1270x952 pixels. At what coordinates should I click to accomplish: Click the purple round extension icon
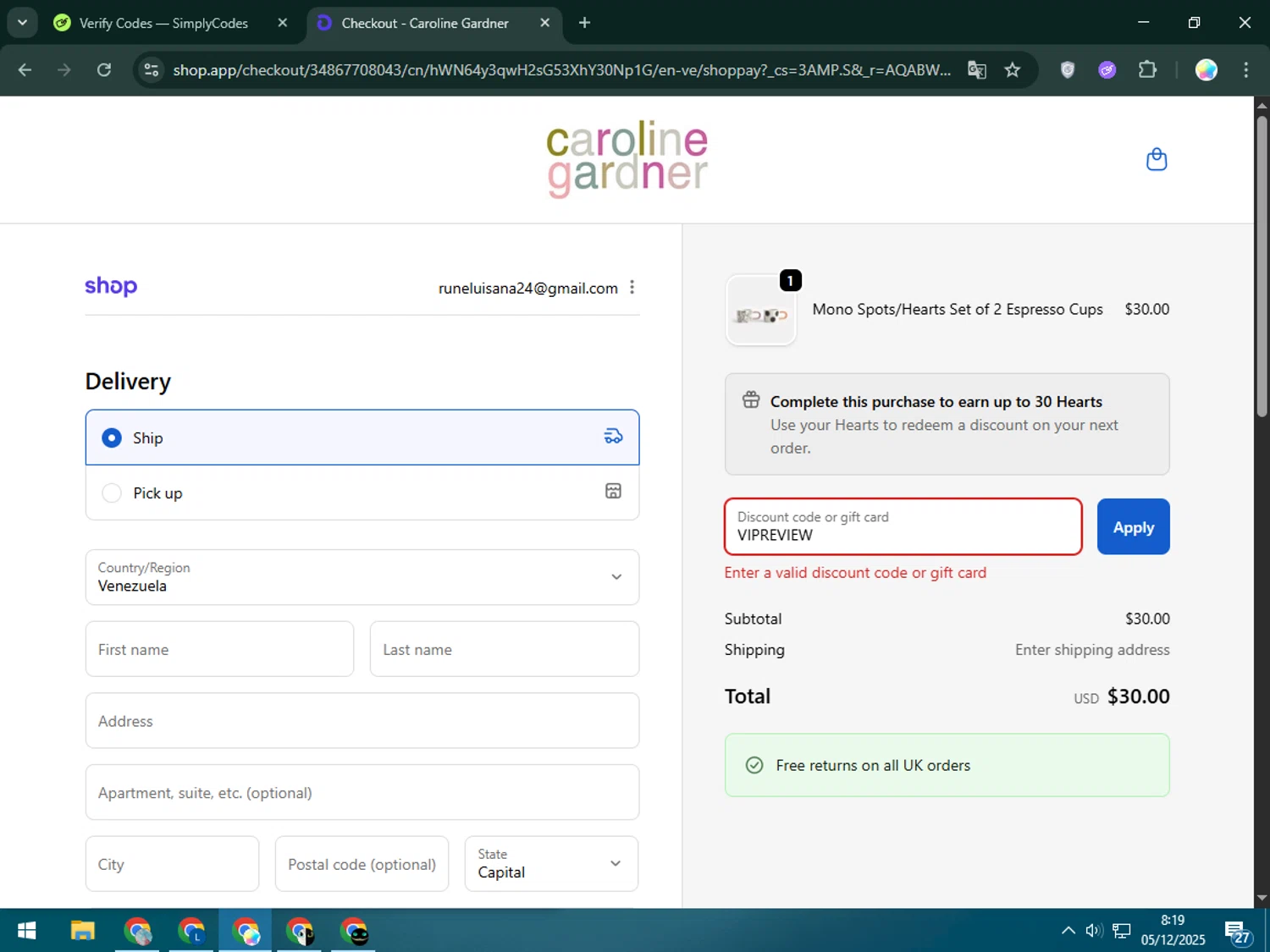point(1107,69)
